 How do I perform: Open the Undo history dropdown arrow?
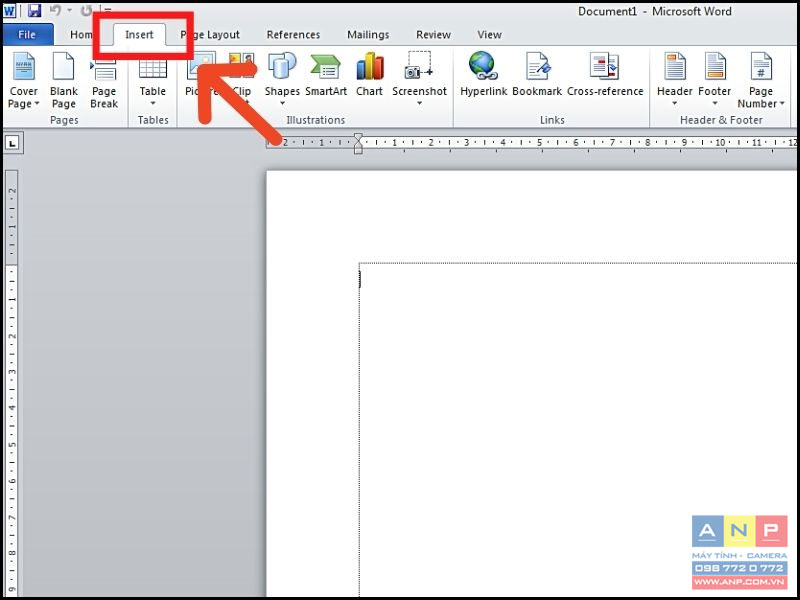70,10
